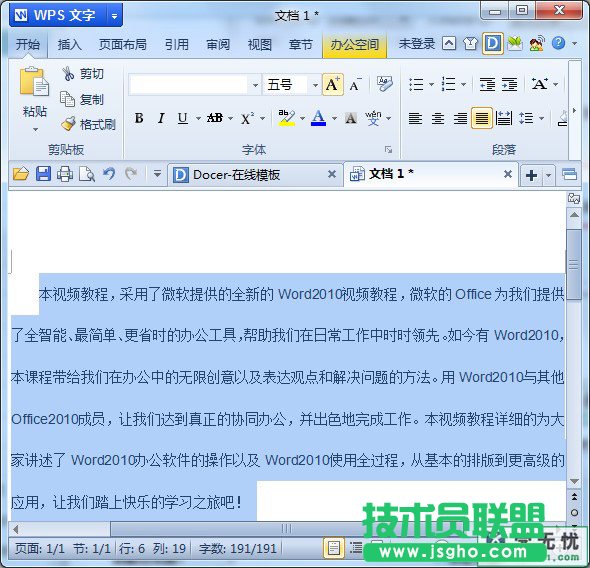The width and height of the screenshot is (590, 568).
Task: Click the undo arrow
Action: [x=109, y=174]
